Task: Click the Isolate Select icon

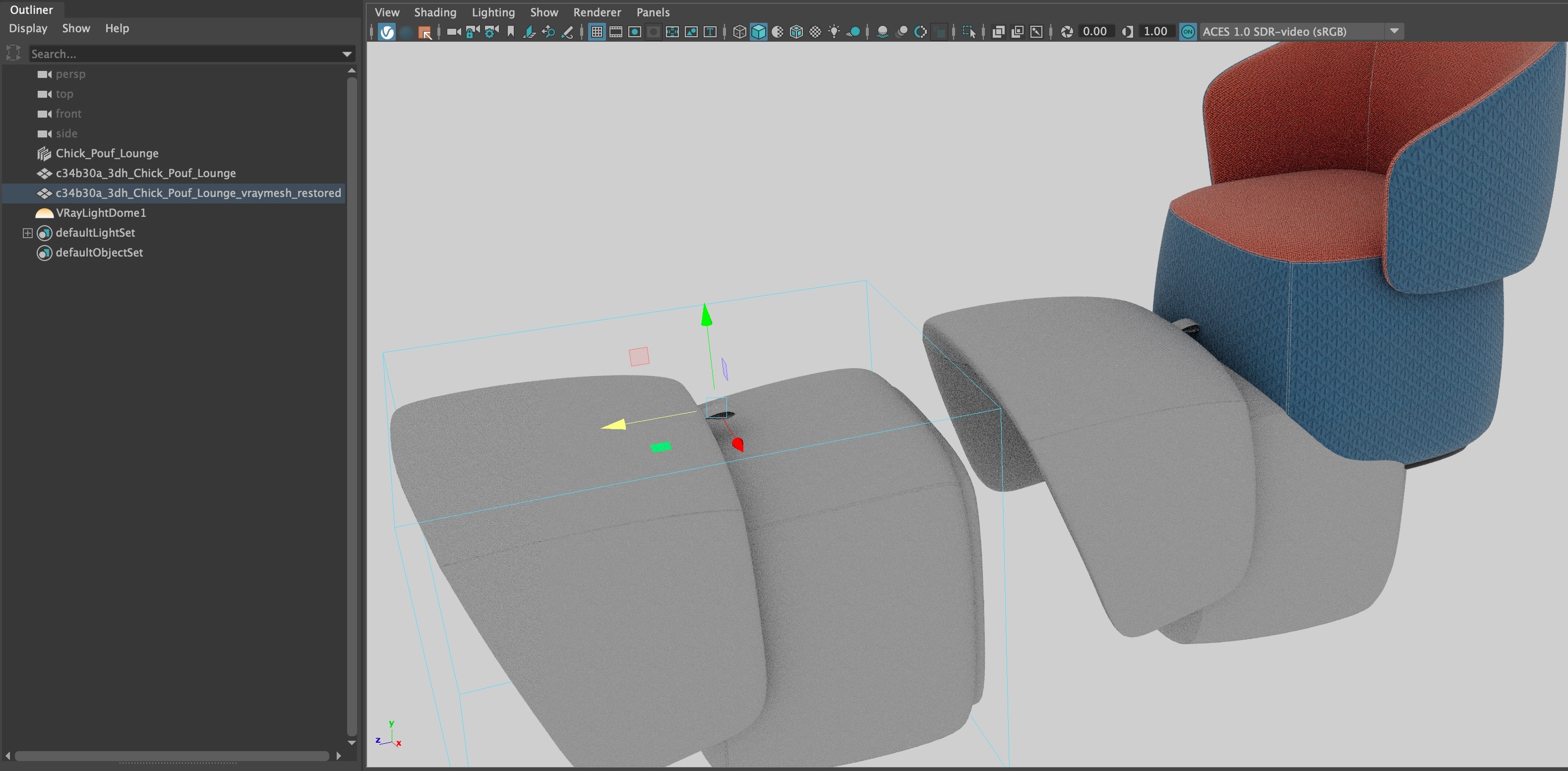Action: [x=969, y=32]
